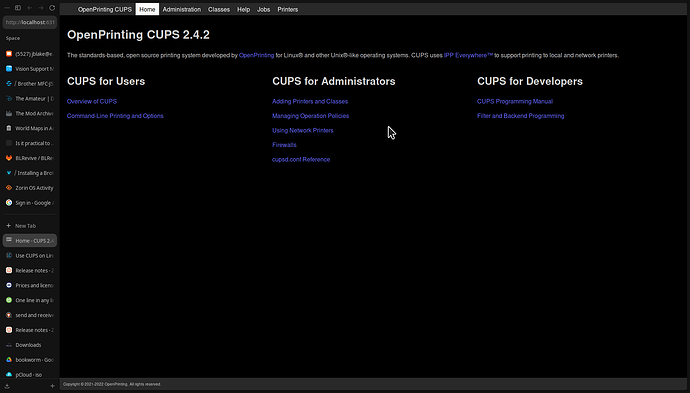The width and height of the screenshot is (690, 393).
Task: Follow the IPP Everywhere link
Action: click(468, 55)
